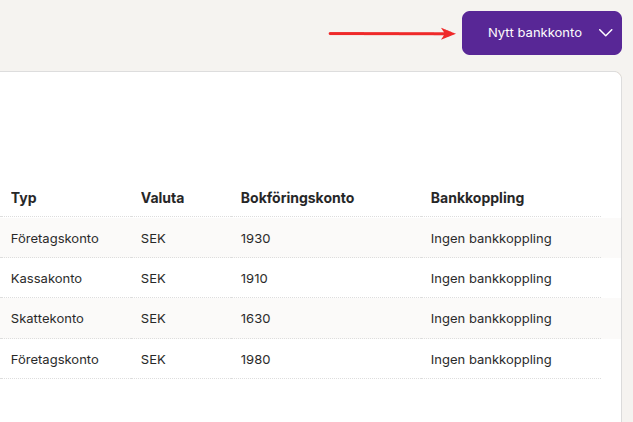This screenshot has height=422, width=633.
Task: Click the Bokföringskonto column header
Action: tap(297, 198)
